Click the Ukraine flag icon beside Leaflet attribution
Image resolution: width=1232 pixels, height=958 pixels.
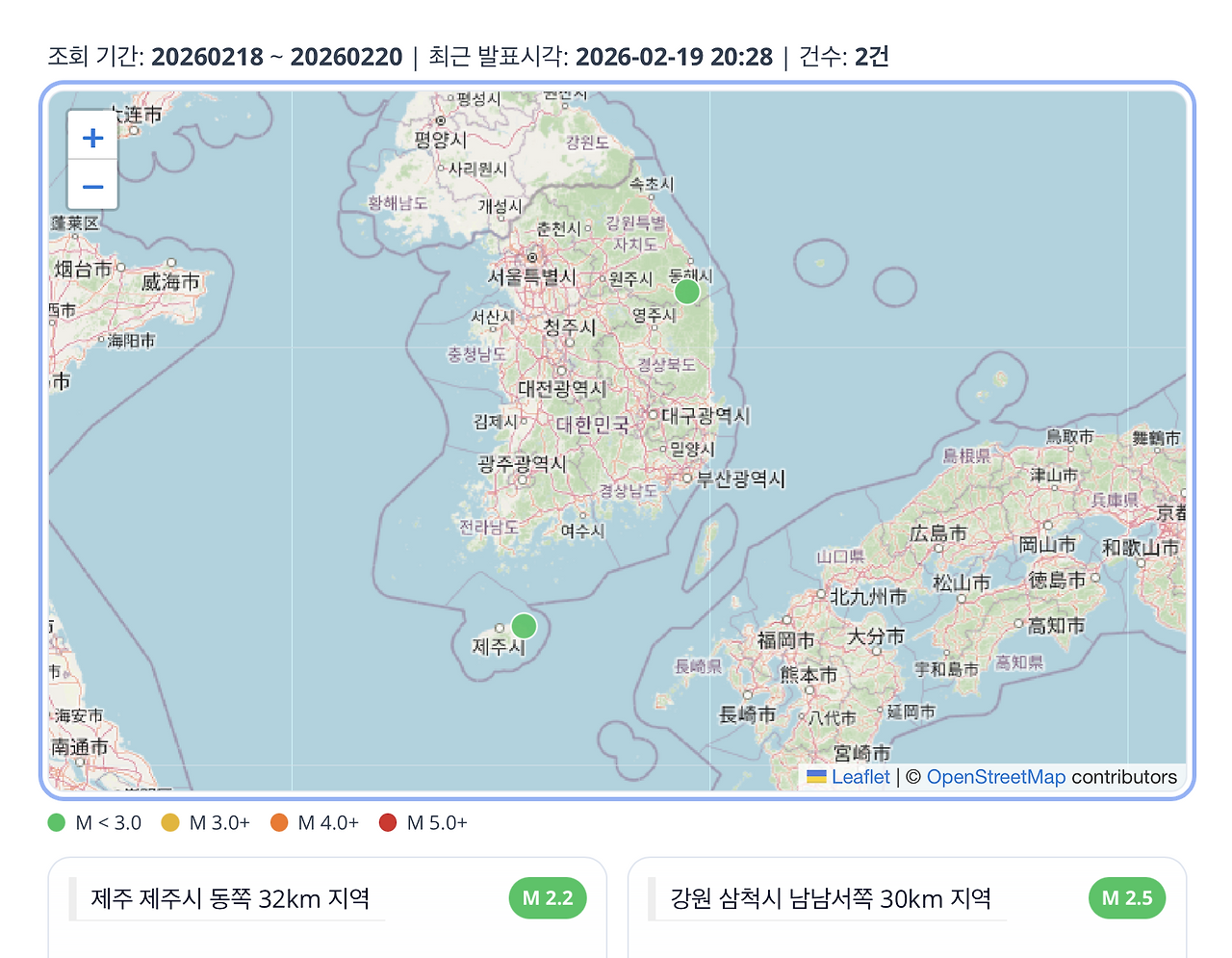point(814,777)
